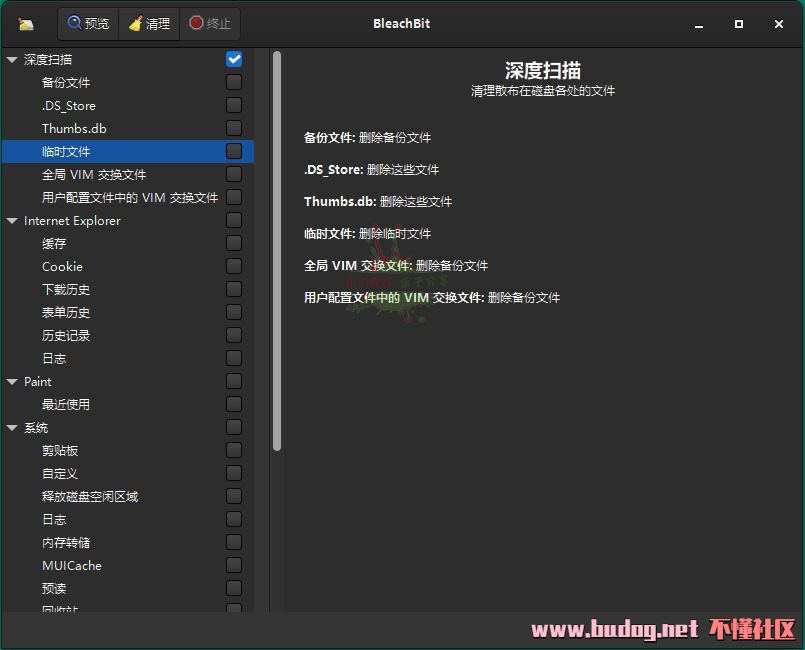Image resolution: width=805 pixels, height=650 pixels.
Task: Click the broom Clean (清理) button
Action: coord(148,24)
